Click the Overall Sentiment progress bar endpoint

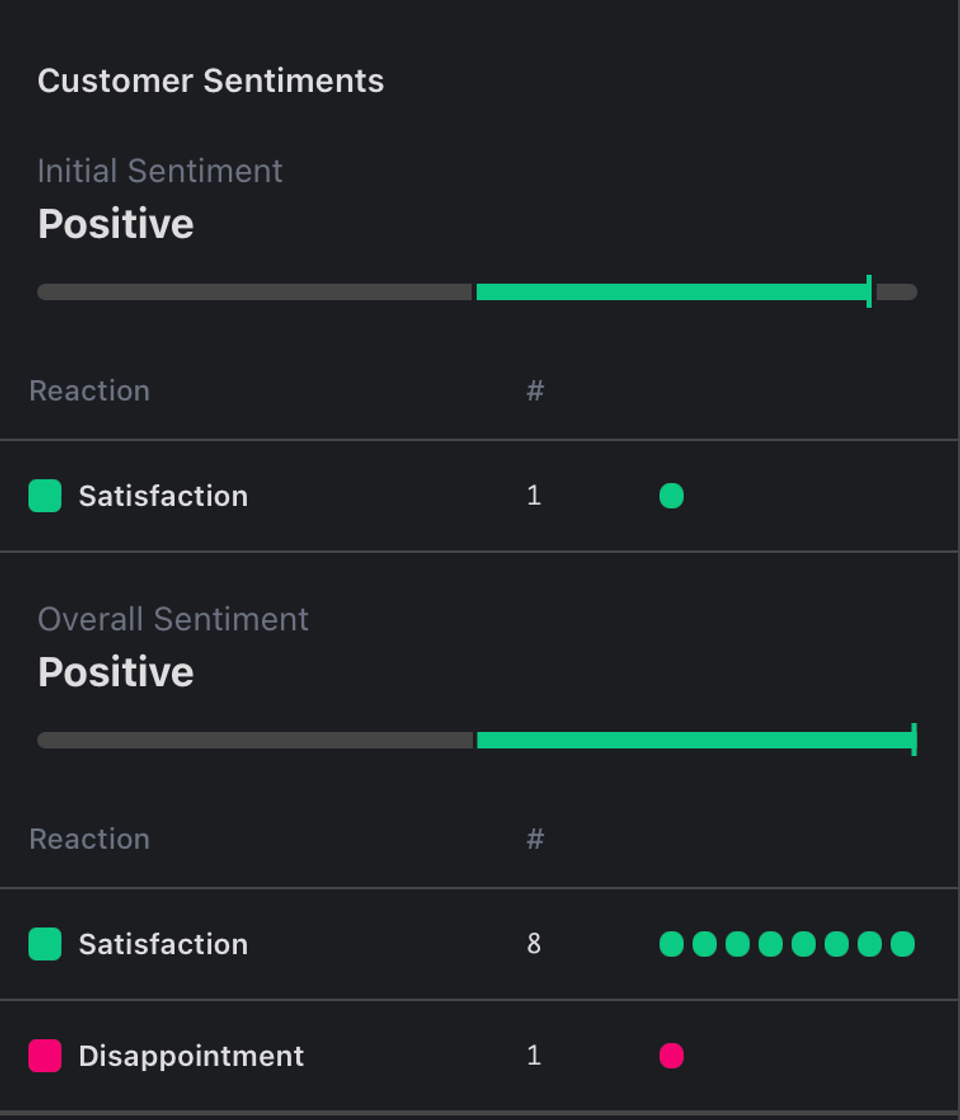coord(913,740)
